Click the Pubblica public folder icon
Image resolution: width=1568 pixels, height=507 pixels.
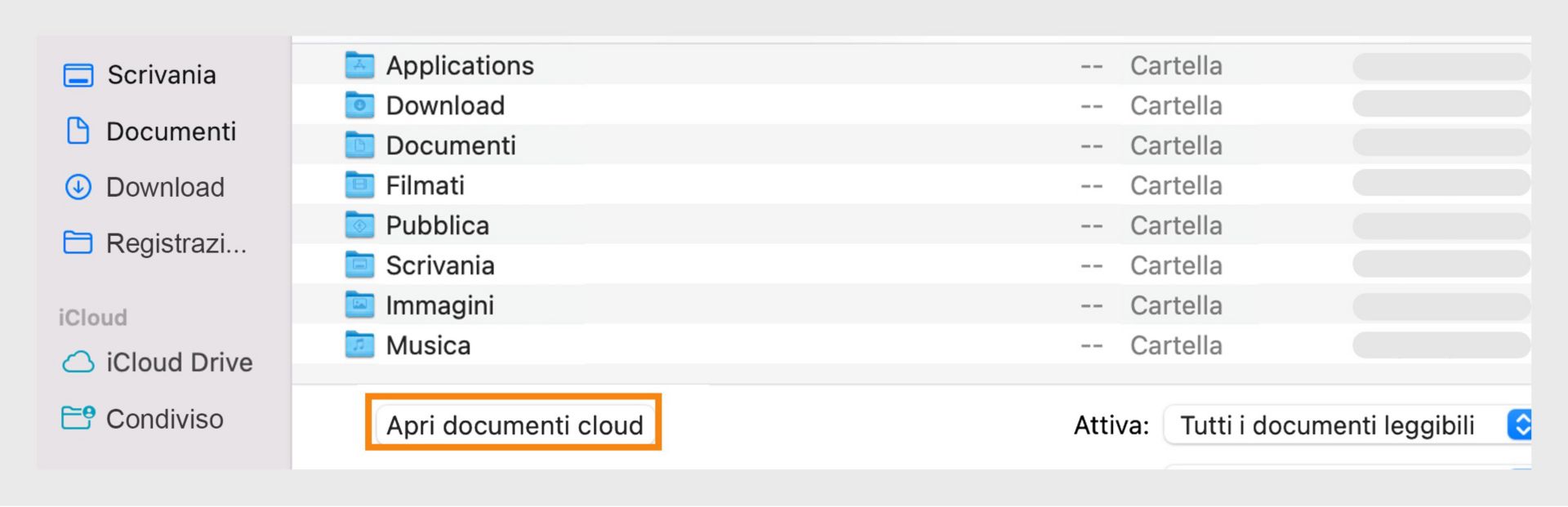pos(359,225)
